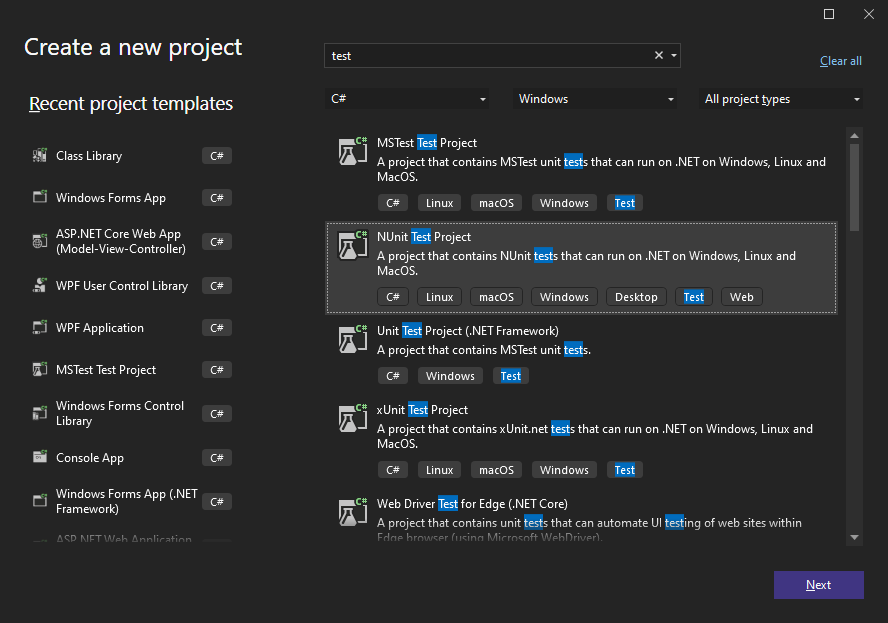Viewport: 888px width, 623px height.
Task: Click the xUnit Test Project flask icon
Action: 353,419
